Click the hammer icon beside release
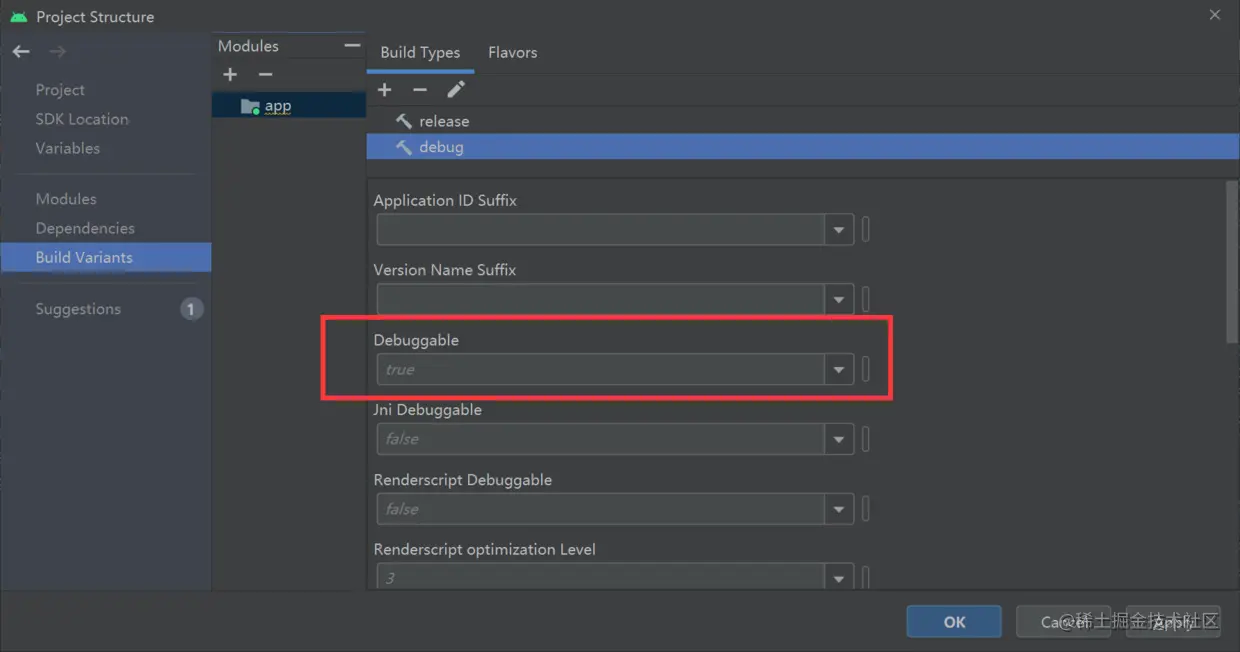 (404, 121)
